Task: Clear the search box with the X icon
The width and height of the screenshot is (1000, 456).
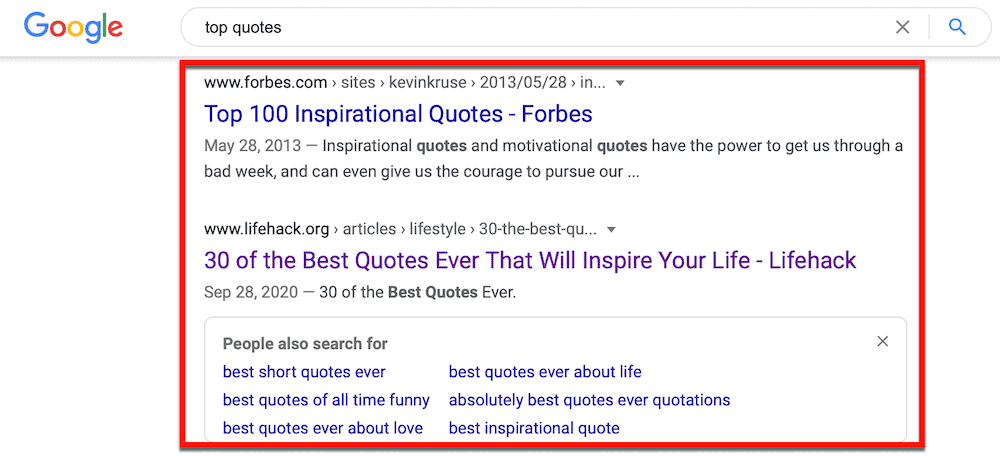Action: click(902, 27)
